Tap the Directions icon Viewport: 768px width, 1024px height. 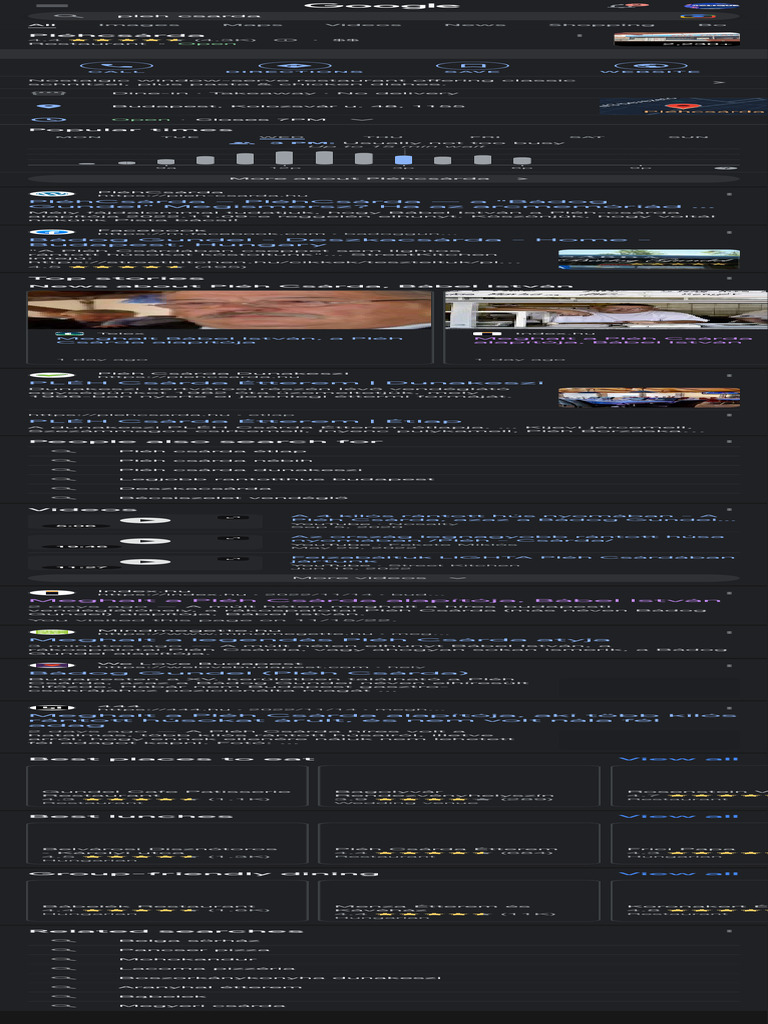[294, 68]
